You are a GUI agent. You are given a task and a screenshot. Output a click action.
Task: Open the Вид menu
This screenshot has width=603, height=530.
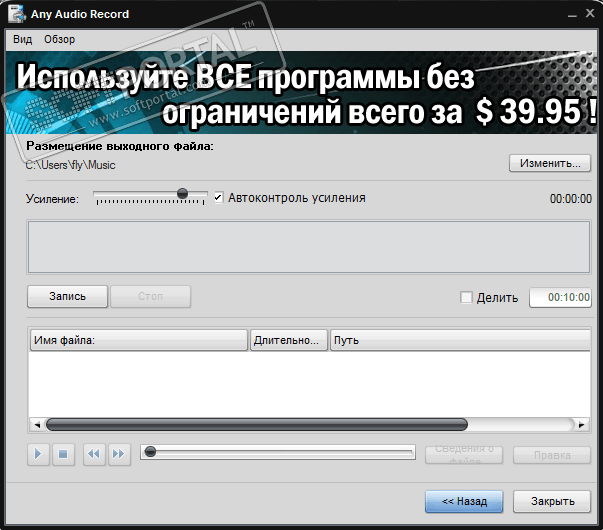click(x=23, y=39)
